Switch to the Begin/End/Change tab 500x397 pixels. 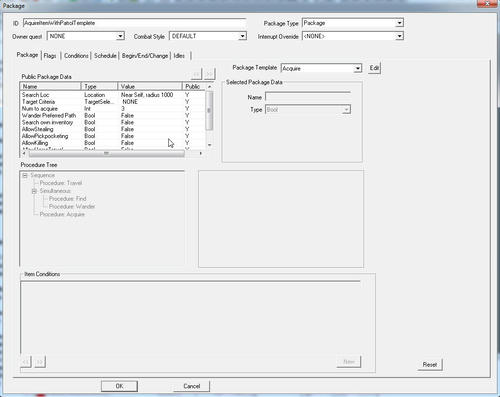tap(145, 56)
